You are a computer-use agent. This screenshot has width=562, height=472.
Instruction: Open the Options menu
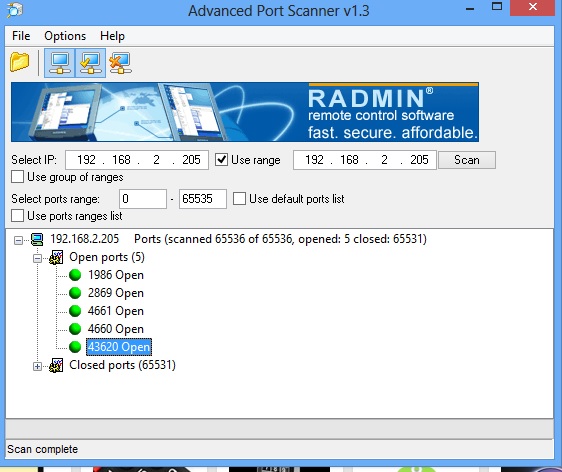[65, 36]
